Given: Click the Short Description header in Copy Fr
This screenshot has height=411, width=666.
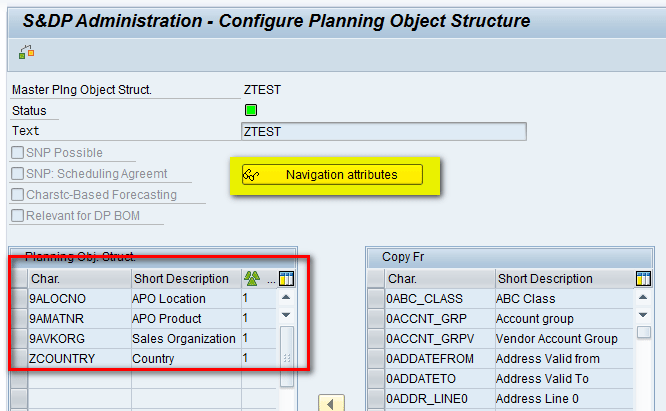Looking at the screenshot, I should click(x=545, y=279).
